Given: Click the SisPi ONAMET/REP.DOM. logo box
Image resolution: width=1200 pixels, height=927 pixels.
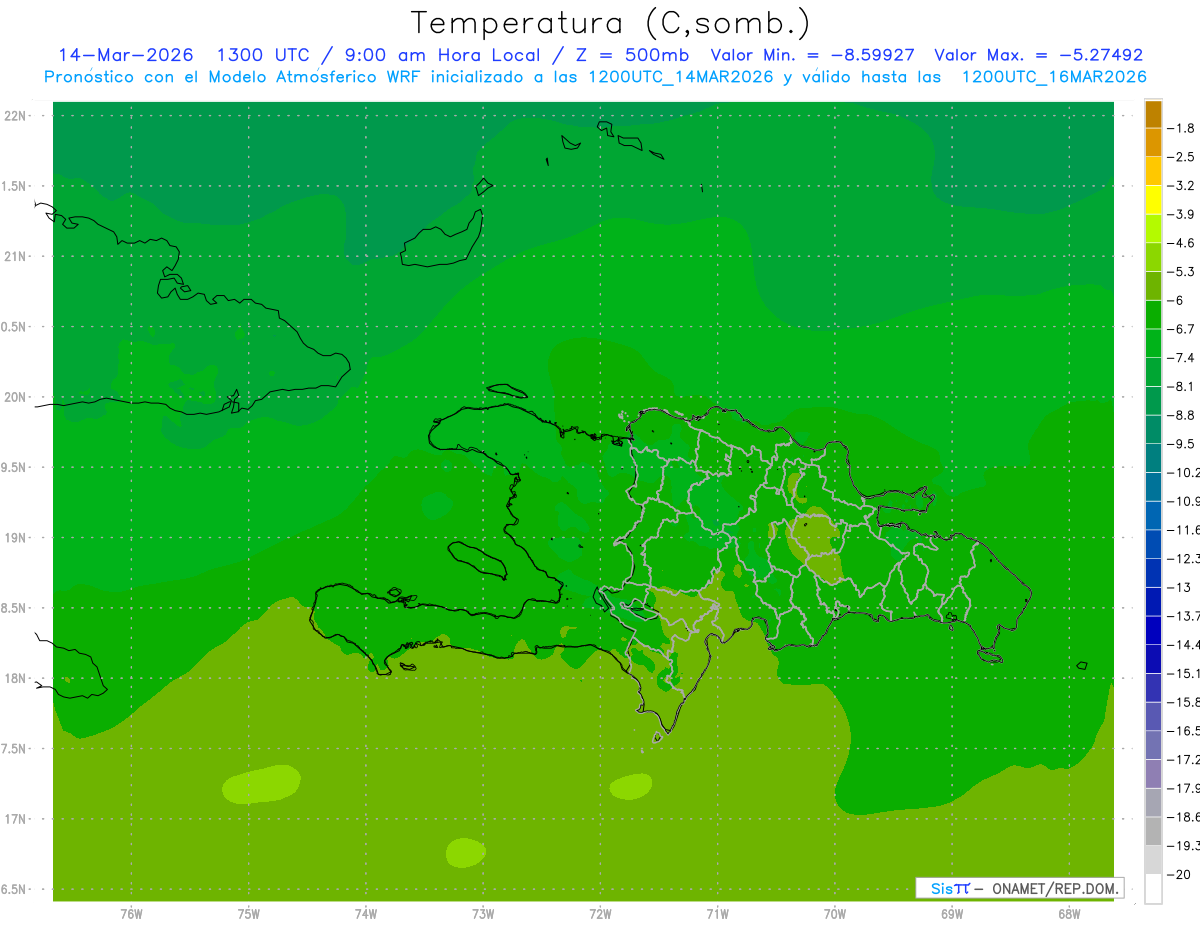Looking at the screenshot, I should click(1019, 888).
